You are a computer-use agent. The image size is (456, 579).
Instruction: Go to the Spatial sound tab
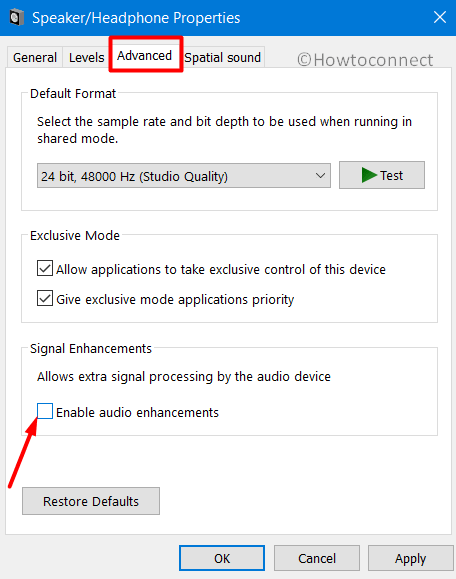click(223, 58)
